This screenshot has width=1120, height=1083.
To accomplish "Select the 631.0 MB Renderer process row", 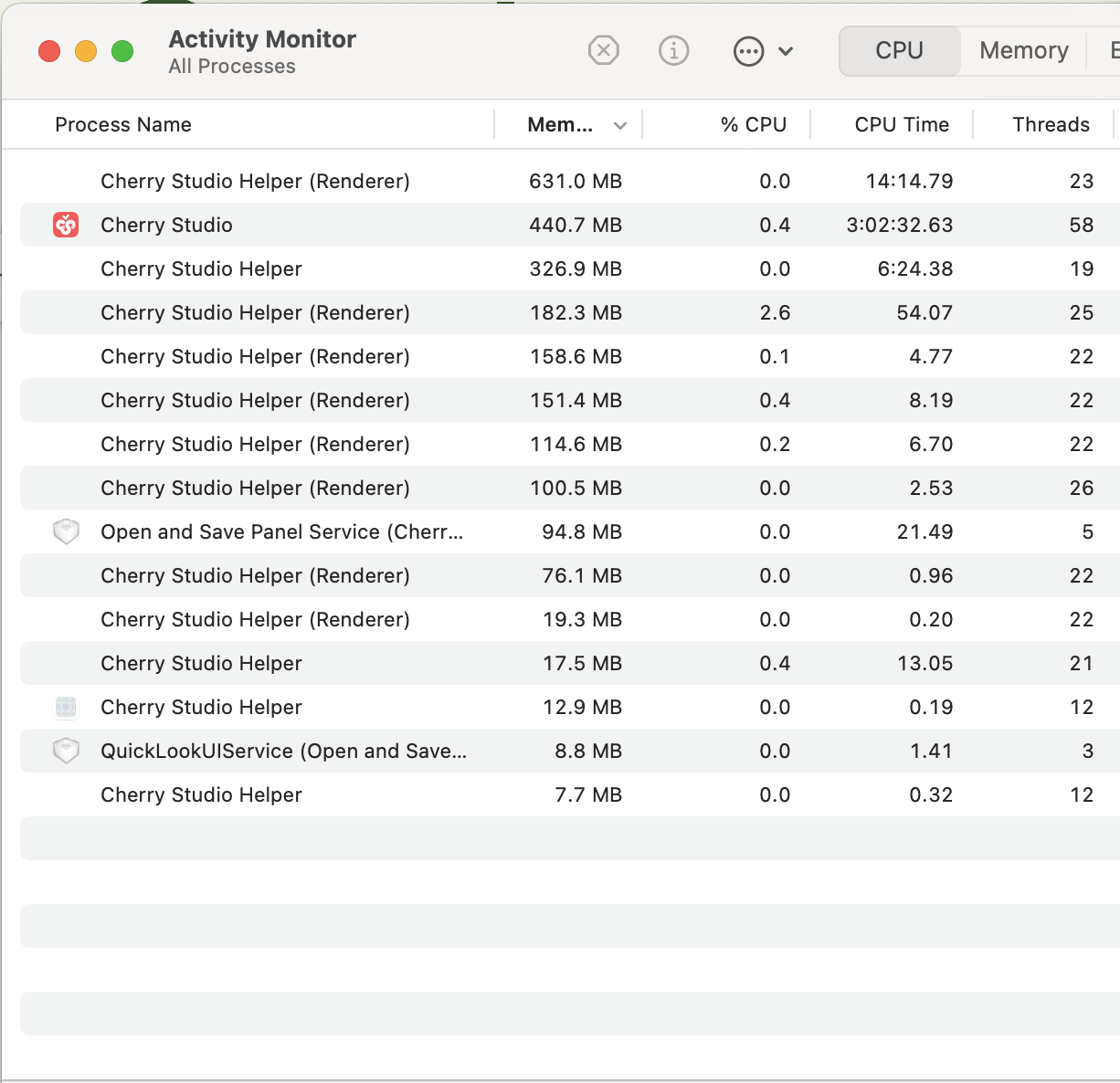I will point(570,181).
